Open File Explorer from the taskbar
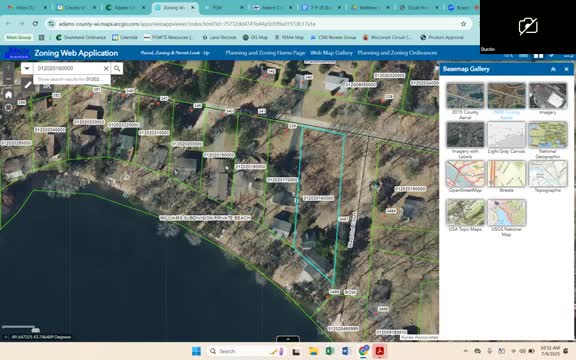The height and width of the screenshot is (360, 576). (313, 351)
